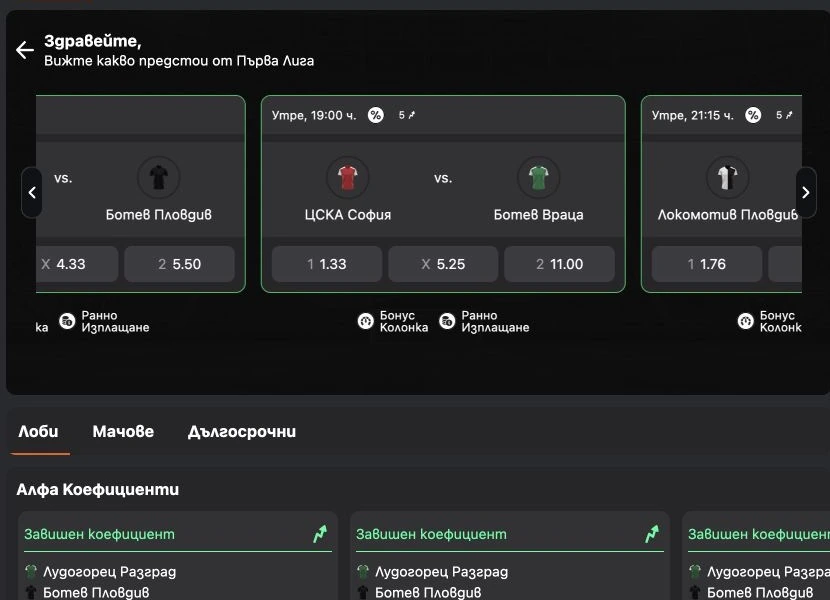Show previous matches with carousel left arrow
Screen dimensions: 830x600
(32, 192)
